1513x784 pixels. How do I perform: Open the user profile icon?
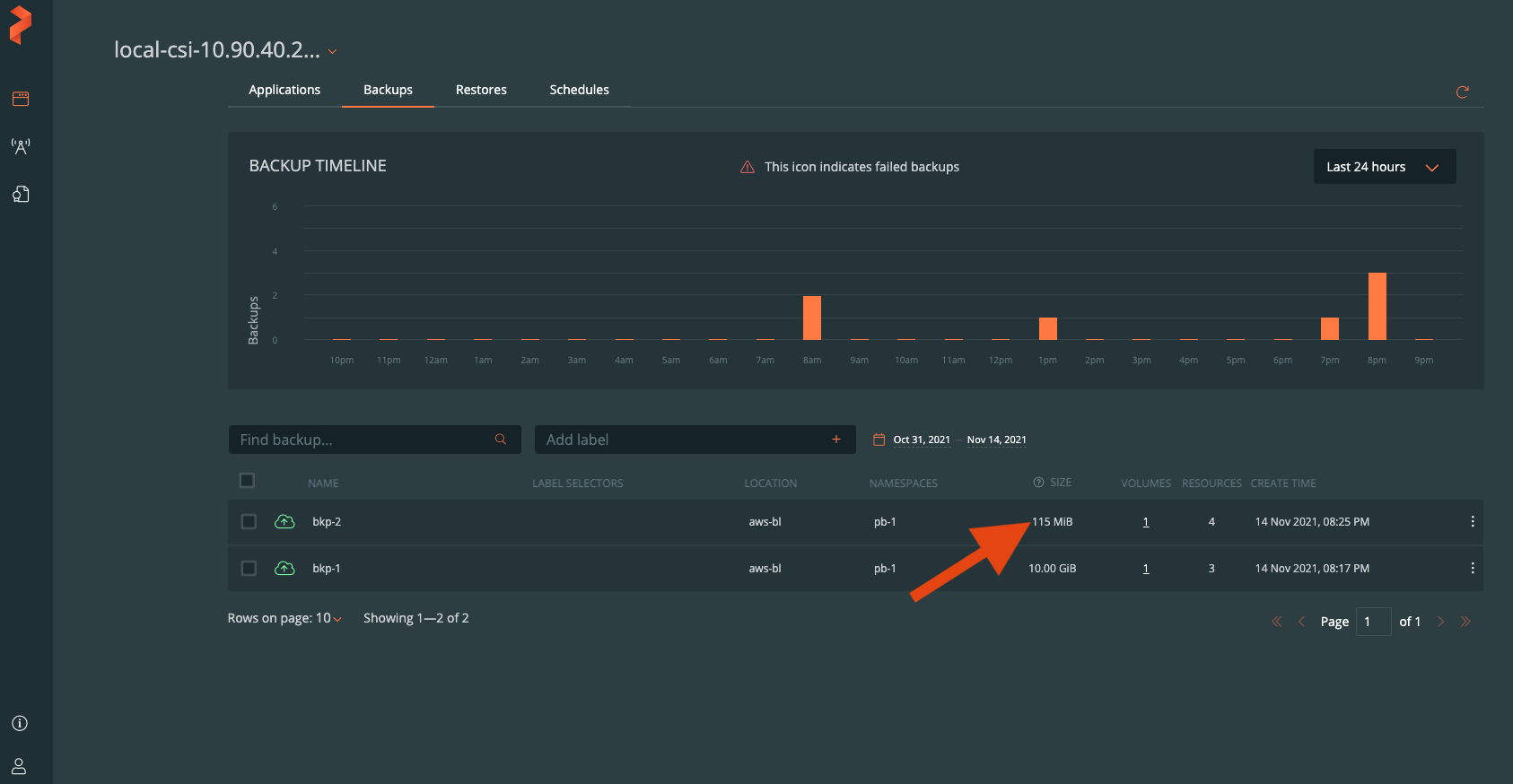[x=19, y=766]
